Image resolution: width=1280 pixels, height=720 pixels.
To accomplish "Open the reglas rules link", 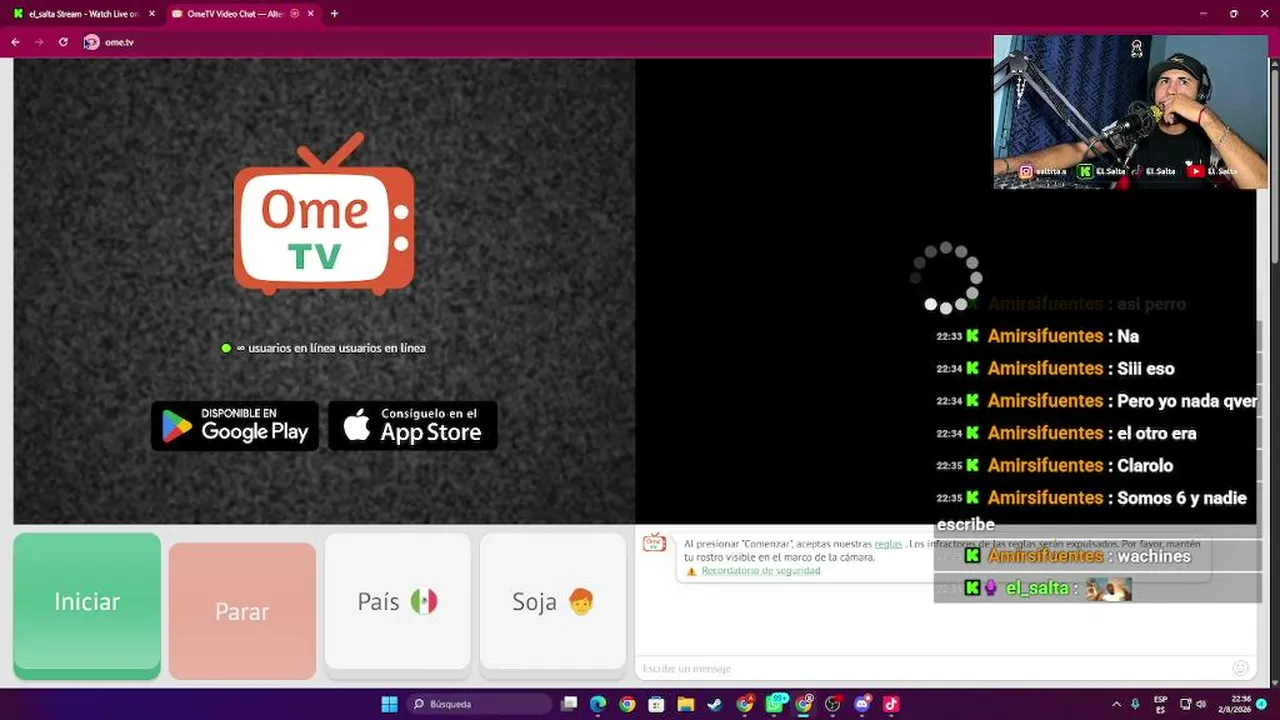I will tap(888, 544).
